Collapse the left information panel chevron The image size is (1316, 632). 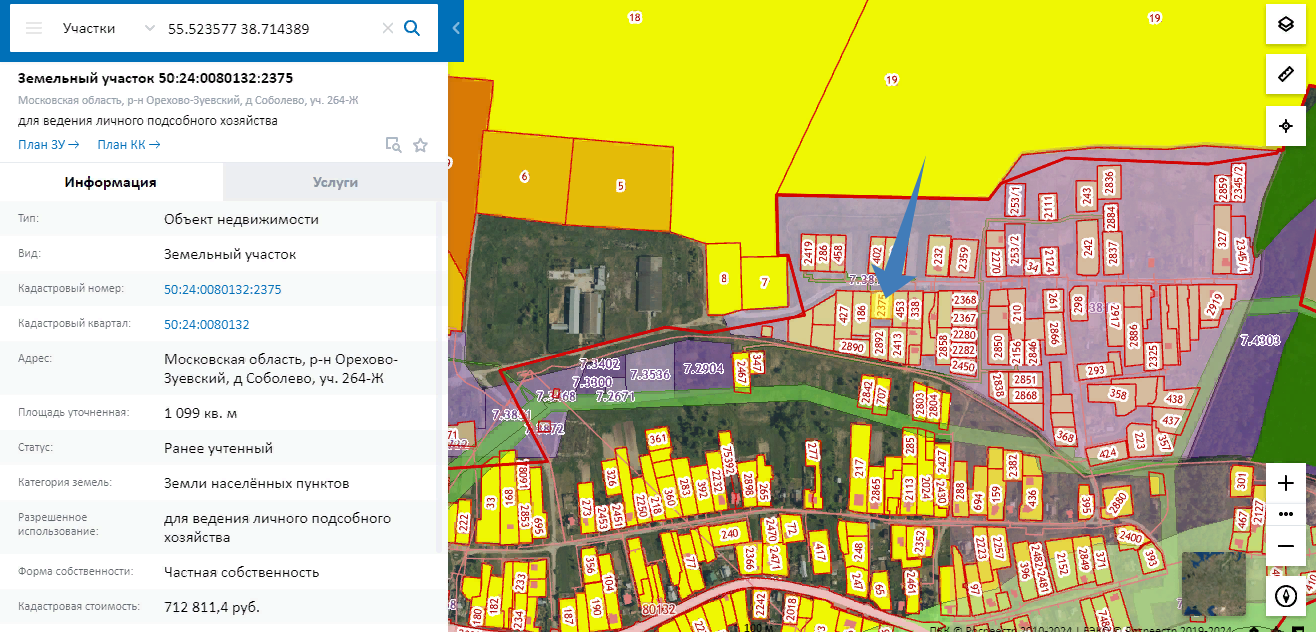456,28
